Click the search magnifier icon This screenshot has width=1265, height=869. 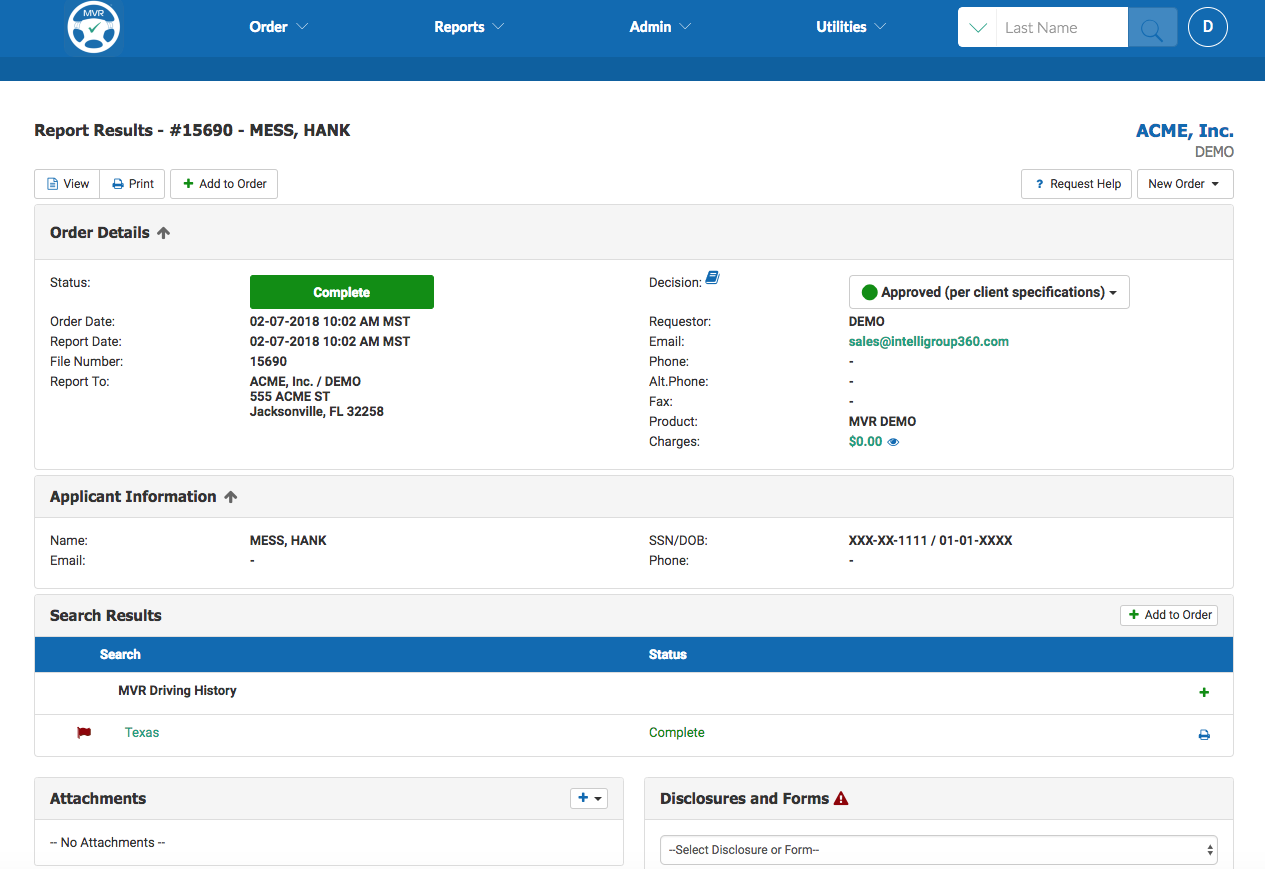coord(1152,28)
